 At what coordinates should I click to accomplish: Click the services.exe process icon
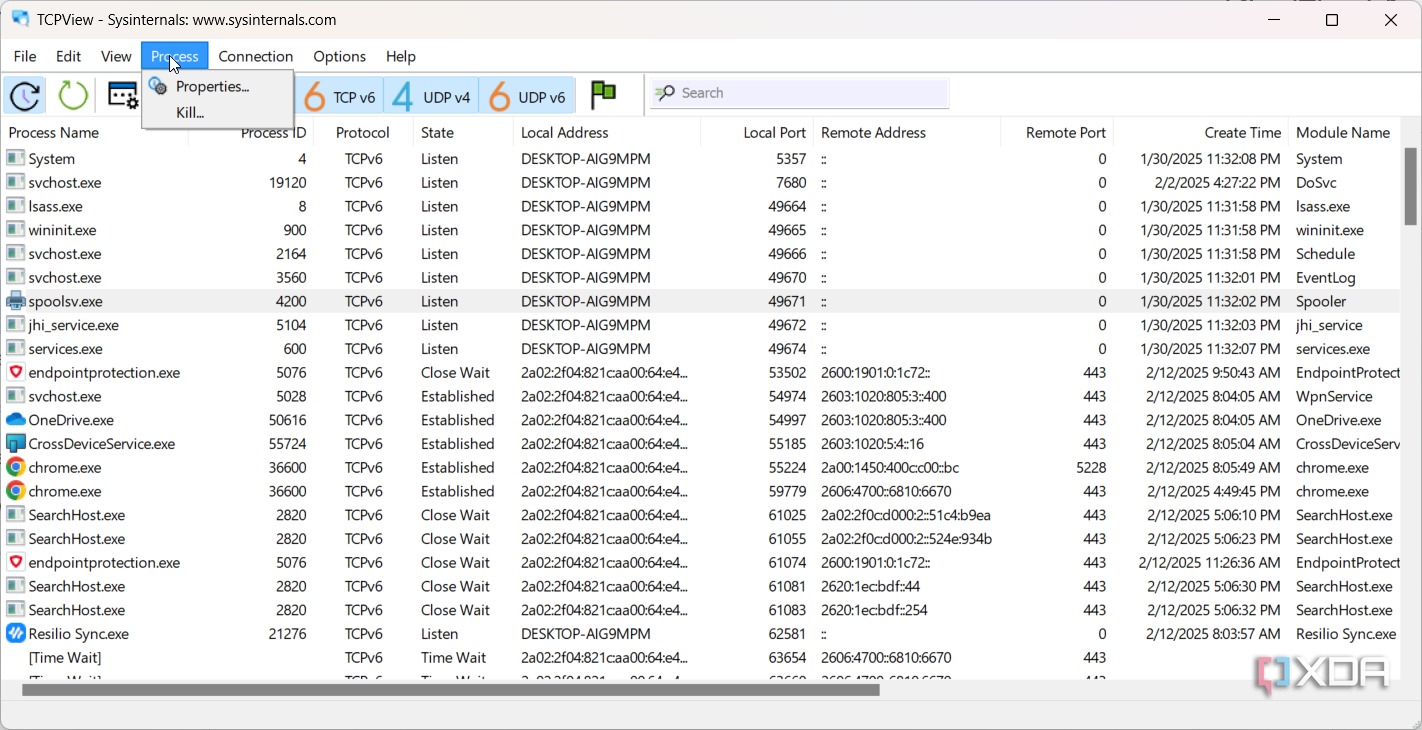tap(15, 349)
